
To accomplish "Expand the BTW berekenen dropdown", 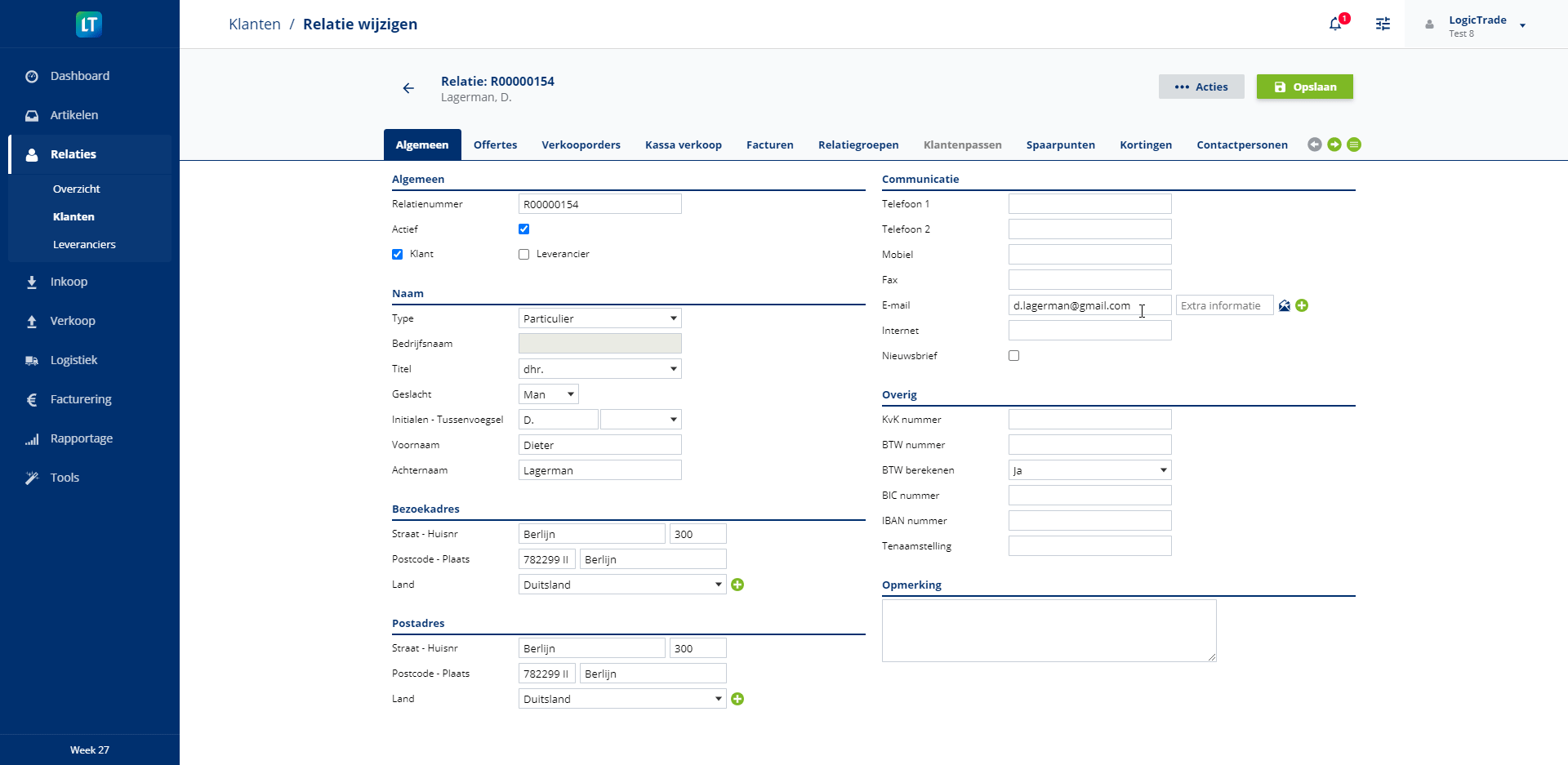I will [x=1089, y=470].
